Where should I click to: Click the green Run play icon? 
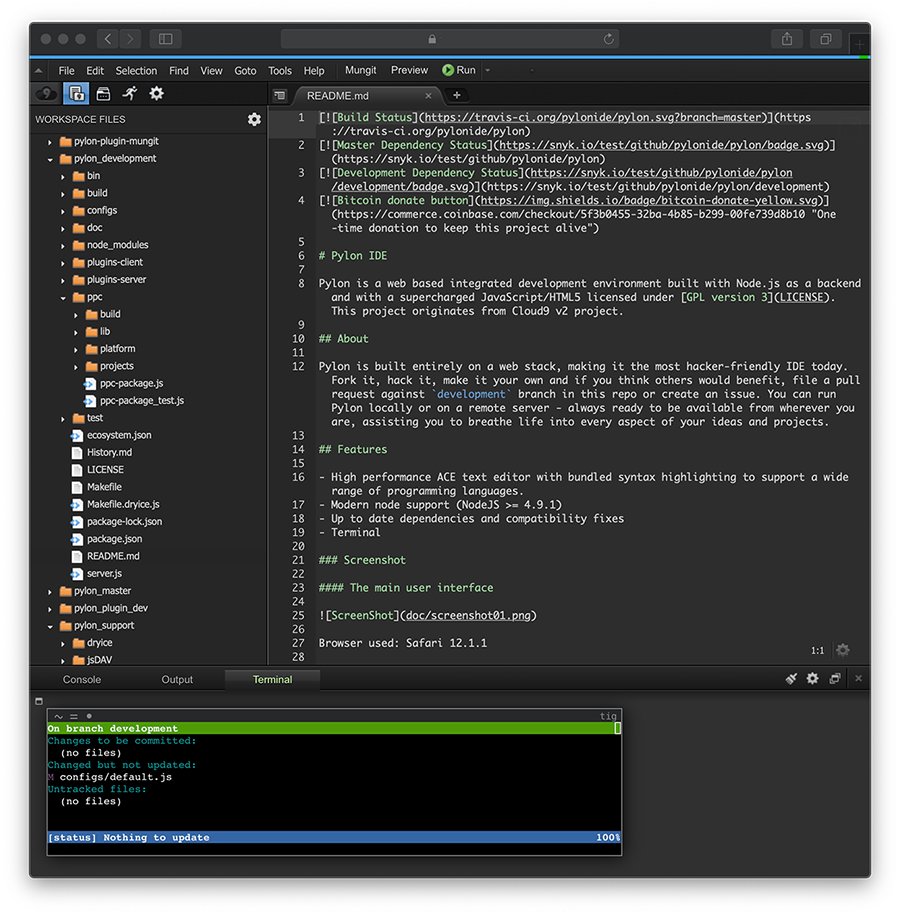[x=448, y=70]
